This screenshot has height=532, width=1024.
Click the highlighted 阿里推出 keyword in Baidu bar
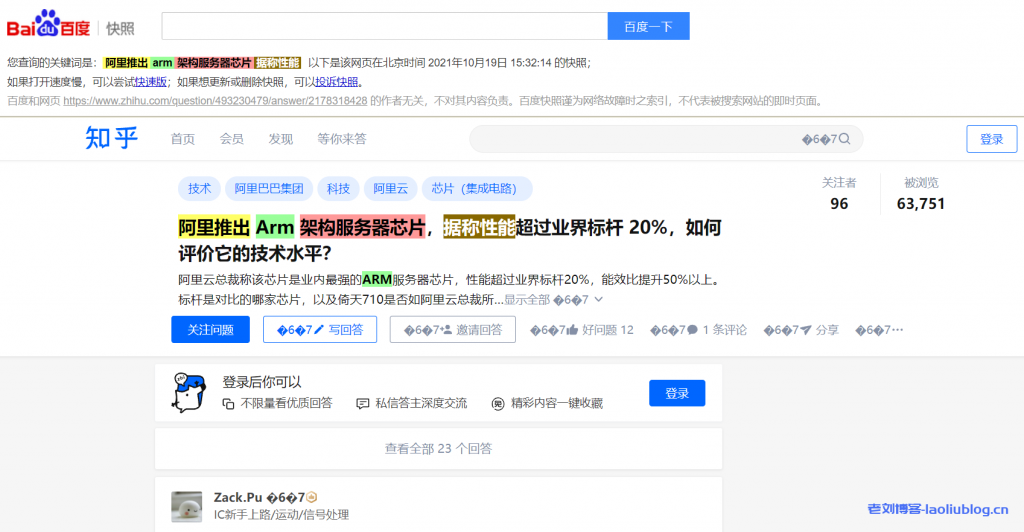point(127,63)
